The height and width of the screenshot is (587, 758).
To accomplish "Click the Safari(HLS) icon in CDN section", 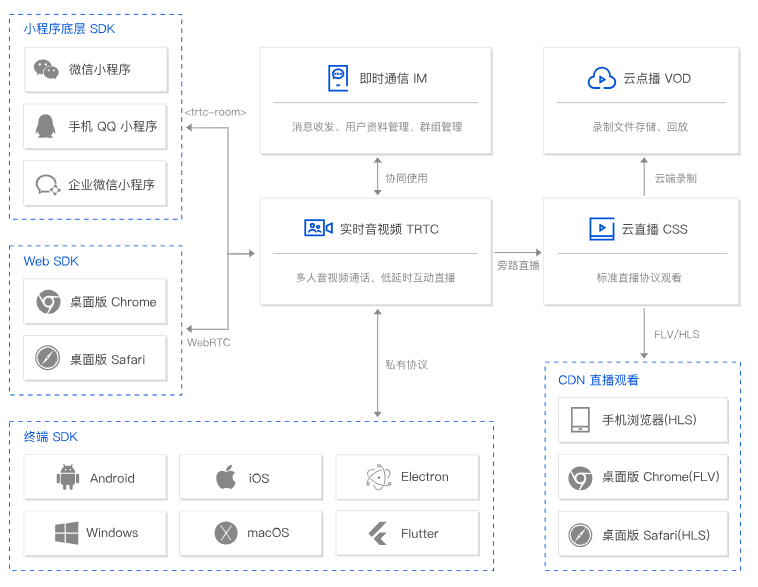I will coord(580,535).
